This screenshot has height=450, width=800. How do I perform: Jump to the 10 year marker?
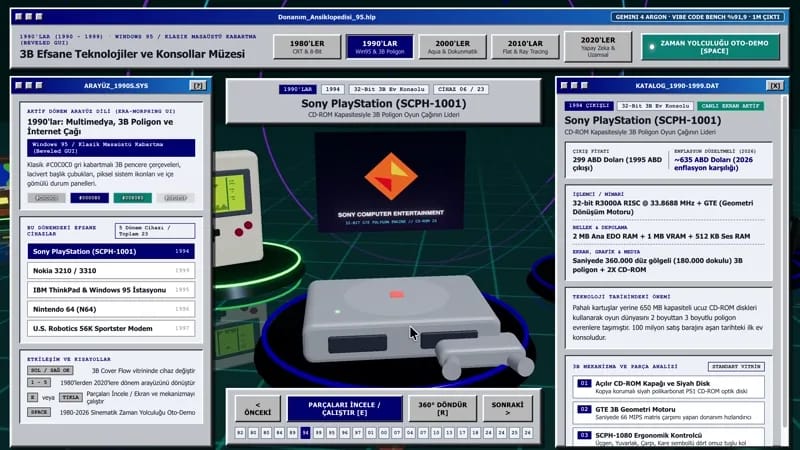click(436, 433)
